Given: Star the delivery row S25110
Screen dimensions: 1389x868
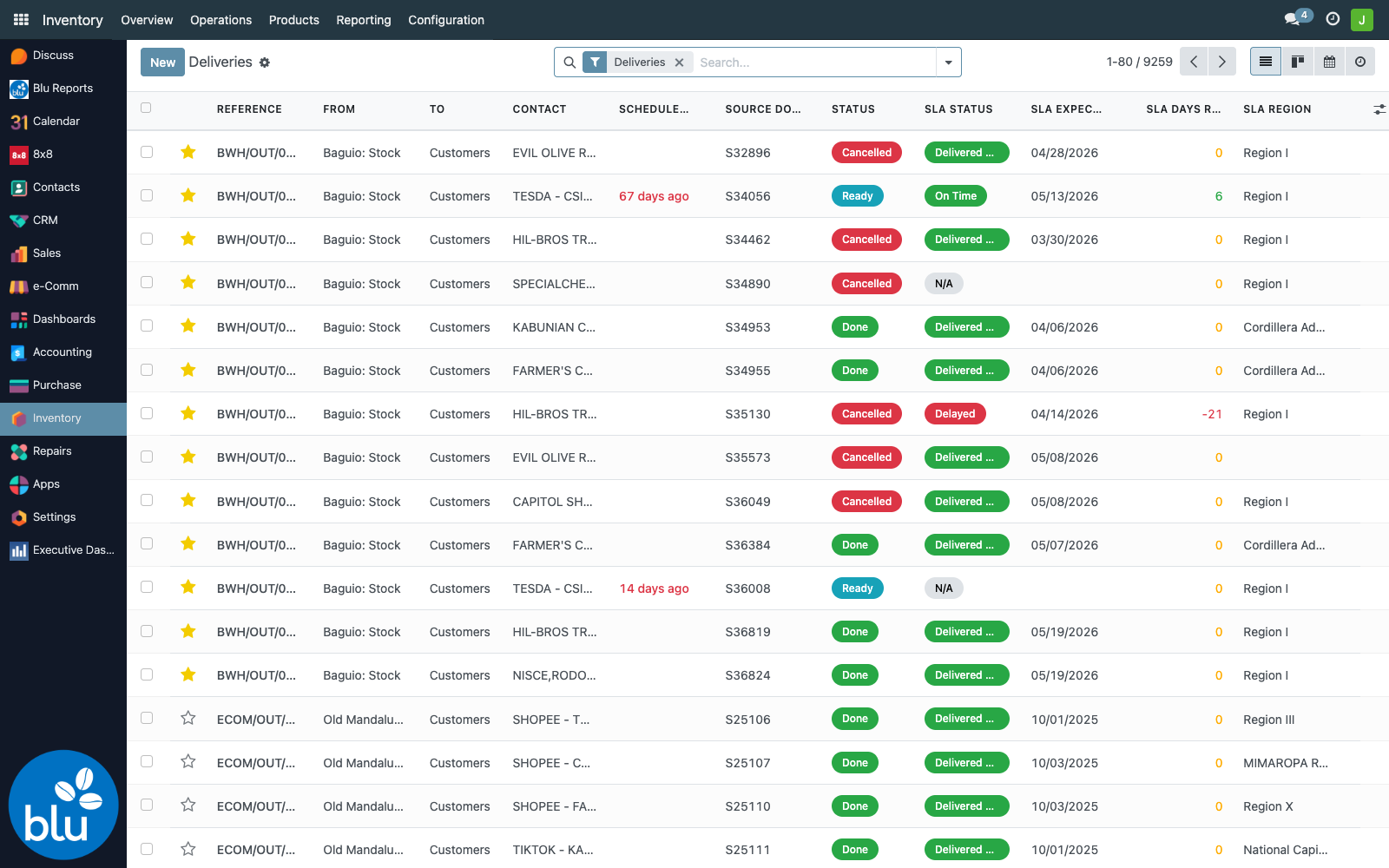Looking at the screenshot, I should pyautogui.click(x=188, y=805).
